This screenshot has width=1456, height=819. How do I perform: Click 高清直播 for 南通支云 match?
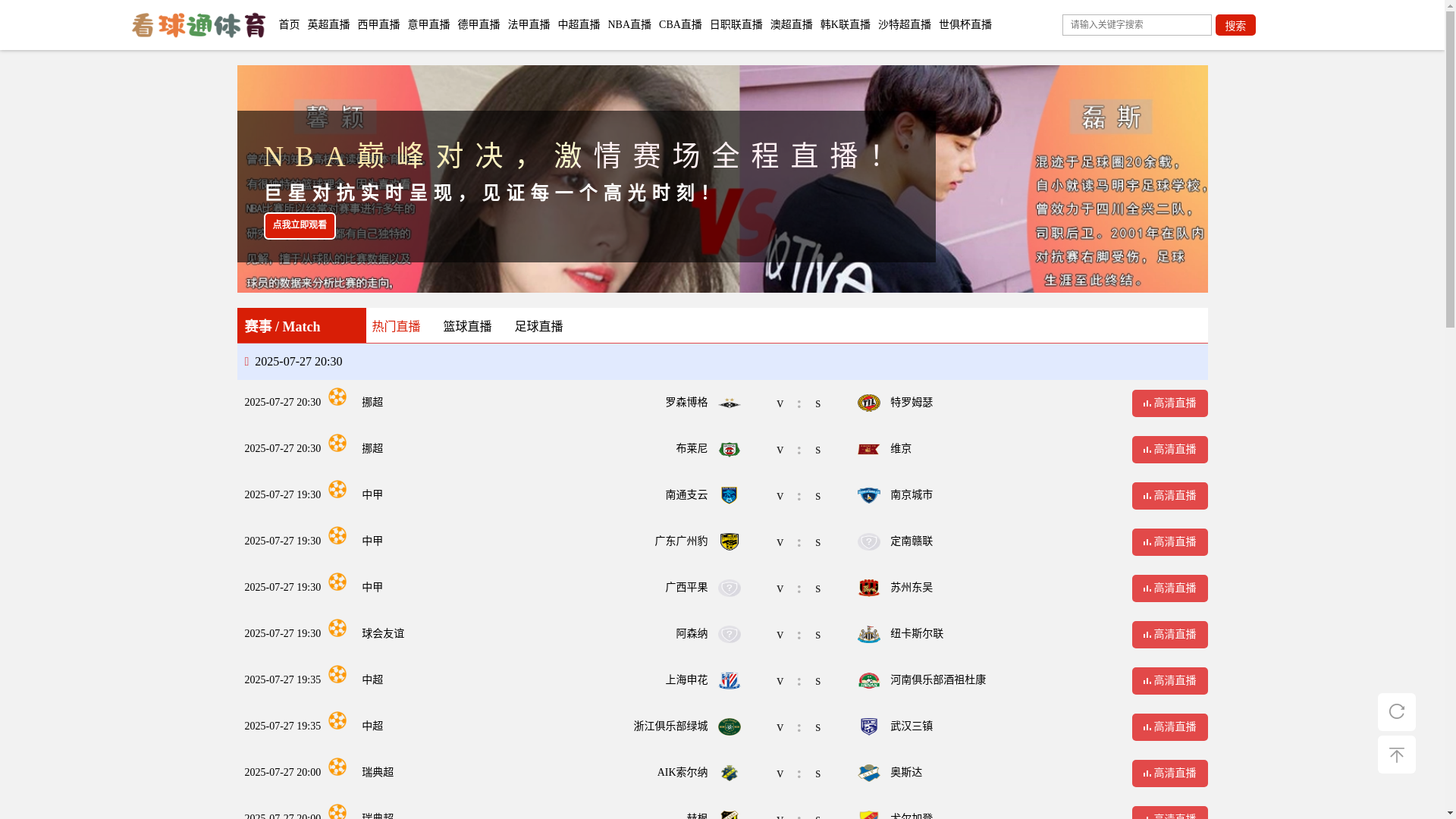1169,496
